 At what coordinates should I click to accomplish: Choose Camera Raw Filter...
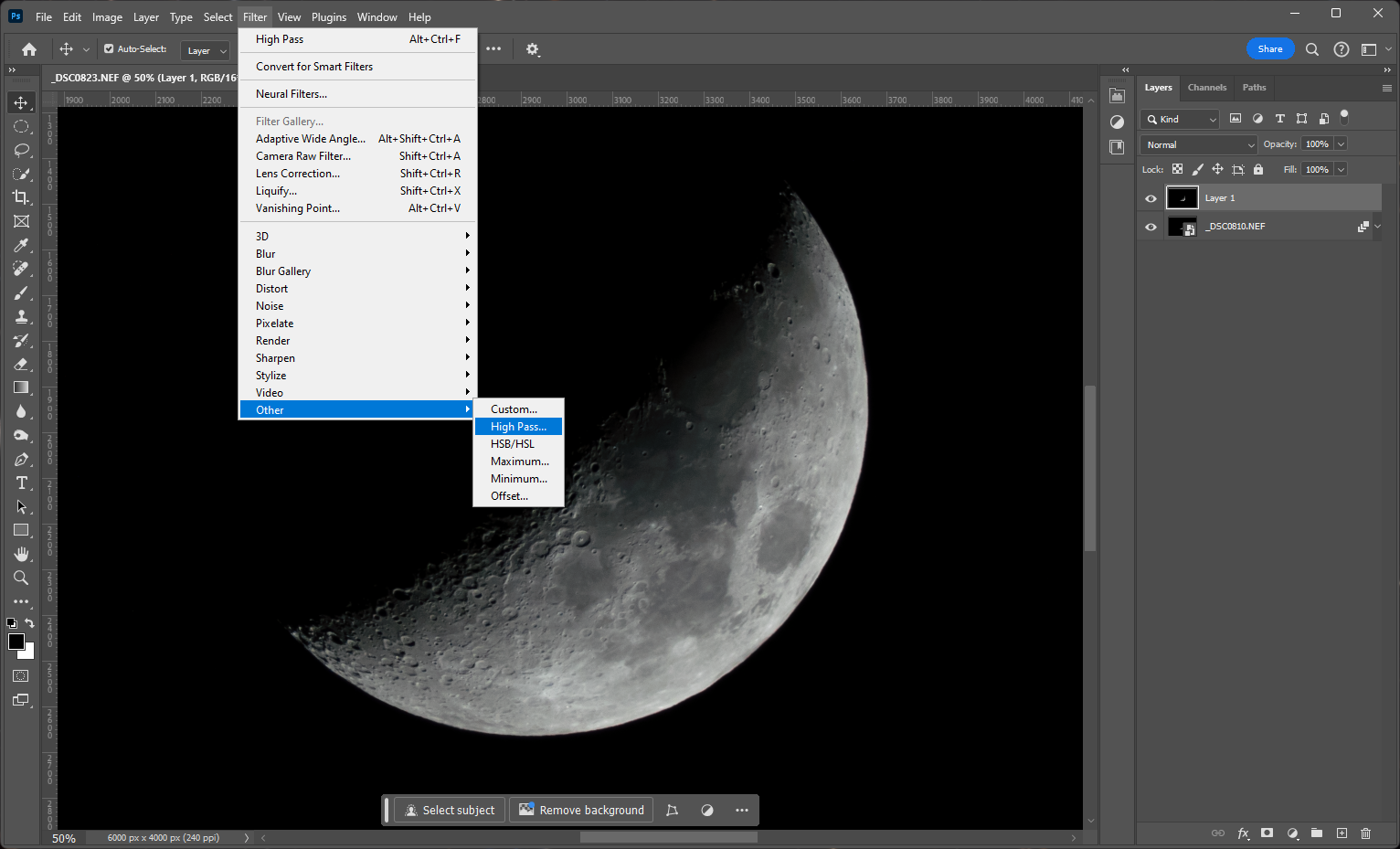click(x=357, y=156)
